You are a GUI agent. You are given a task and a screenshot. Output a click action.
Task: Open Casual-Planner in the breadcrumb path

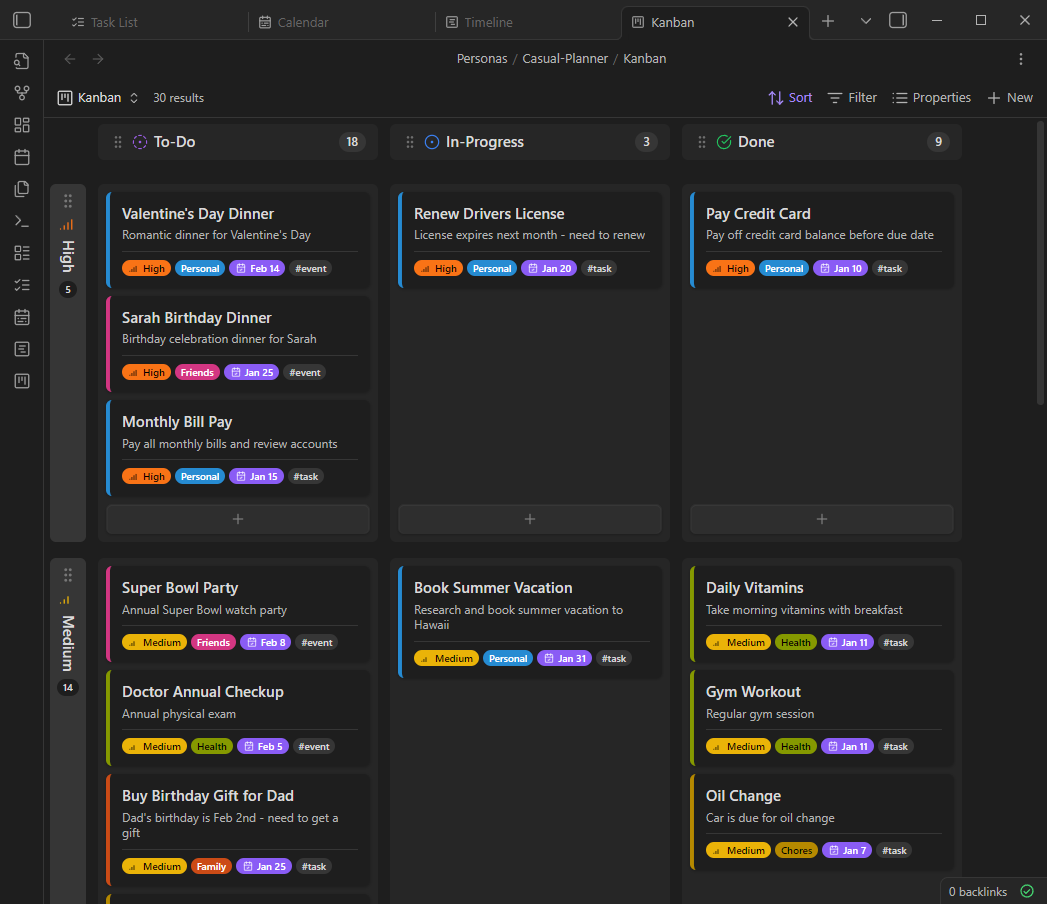pyautogui.click(x=565, y=58)
